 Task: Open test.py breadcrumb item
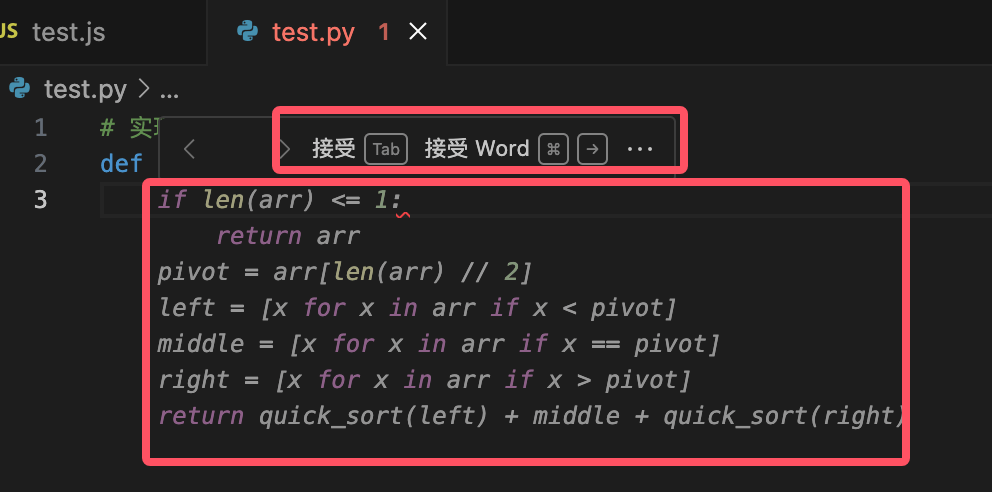tap(85, 90)
